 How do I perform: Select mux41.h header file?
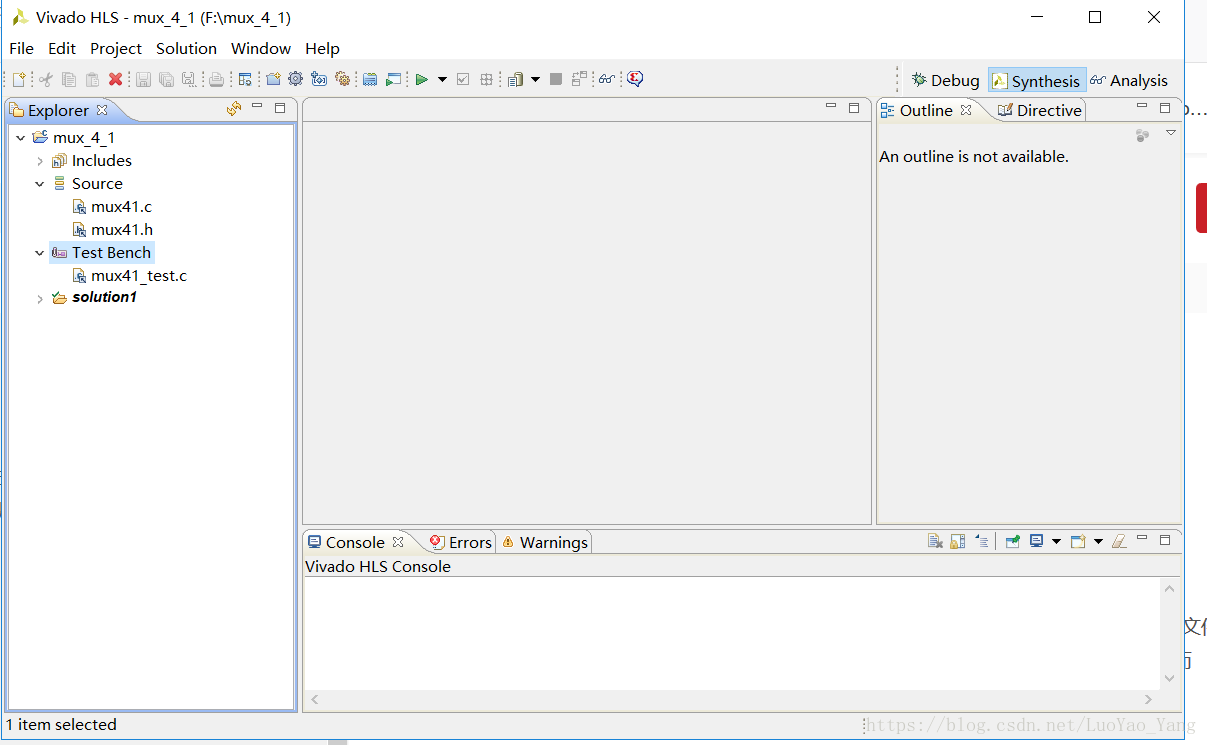pyautogui.click(x=112, y=230)
